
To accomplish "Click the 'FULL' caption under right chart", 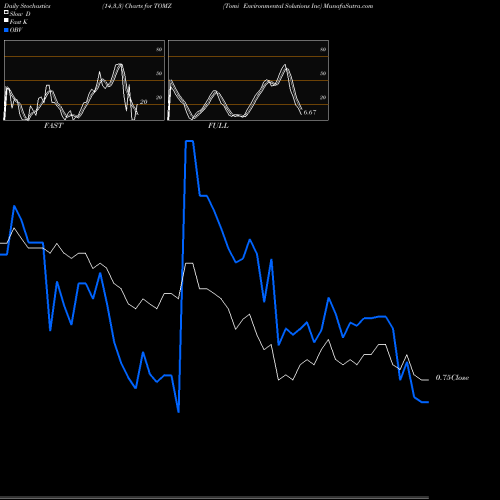I will (x=218, y=126).
